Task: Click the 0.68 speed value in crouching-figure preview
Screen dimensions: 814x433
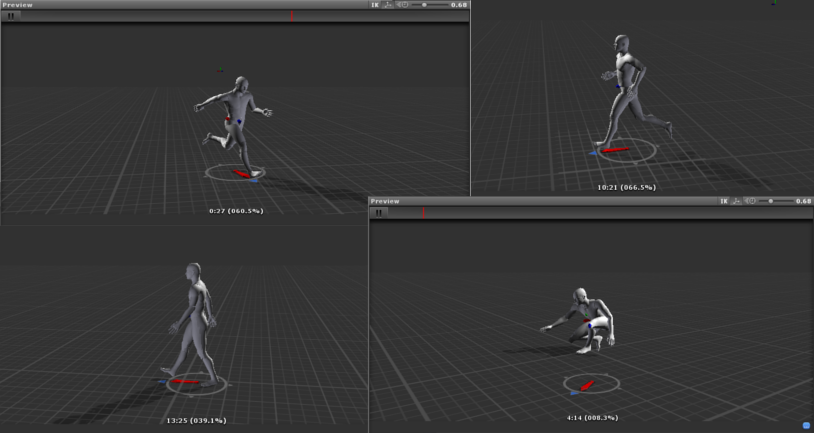Action: pyautogui.click(x=804, y=201)
